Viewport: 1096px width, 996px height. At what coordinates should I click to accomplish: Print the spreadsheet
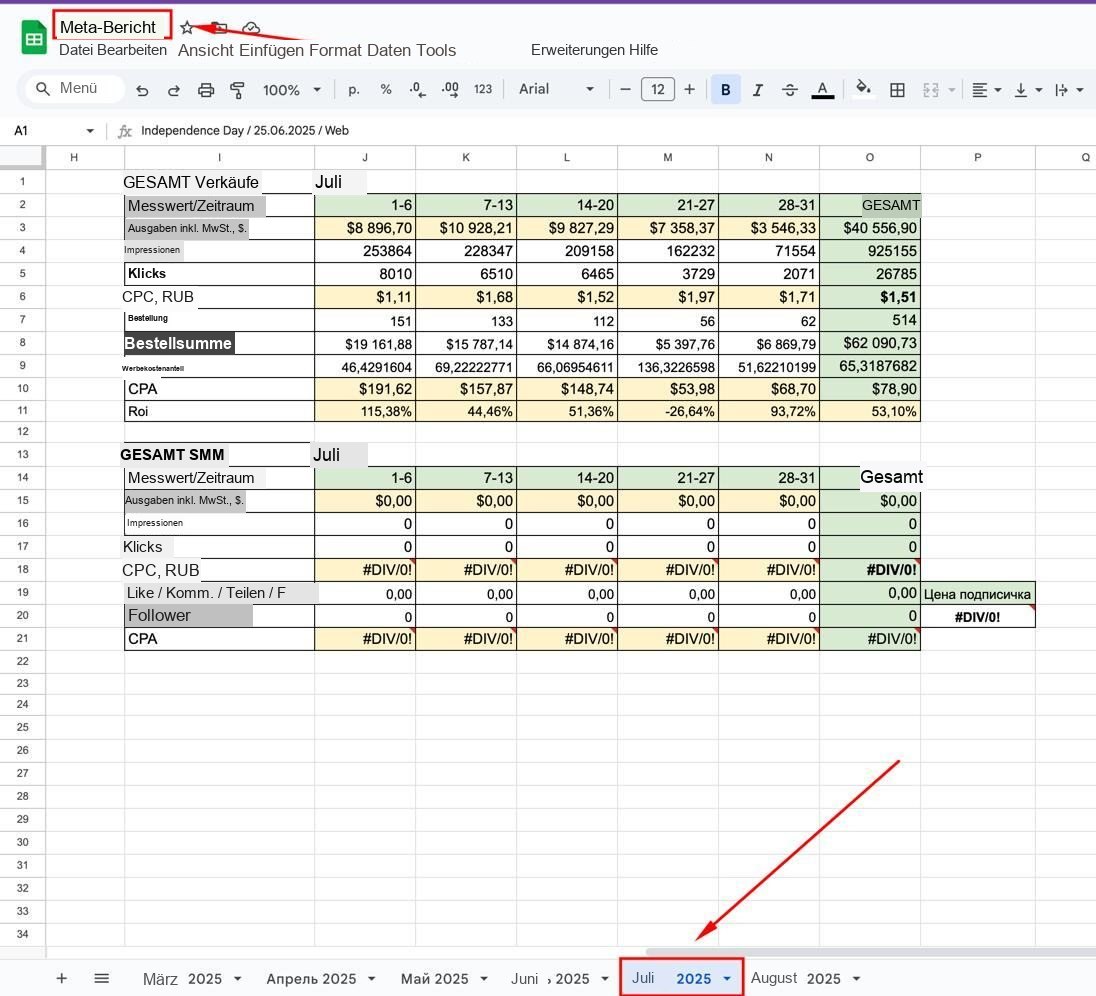(206, 90)
